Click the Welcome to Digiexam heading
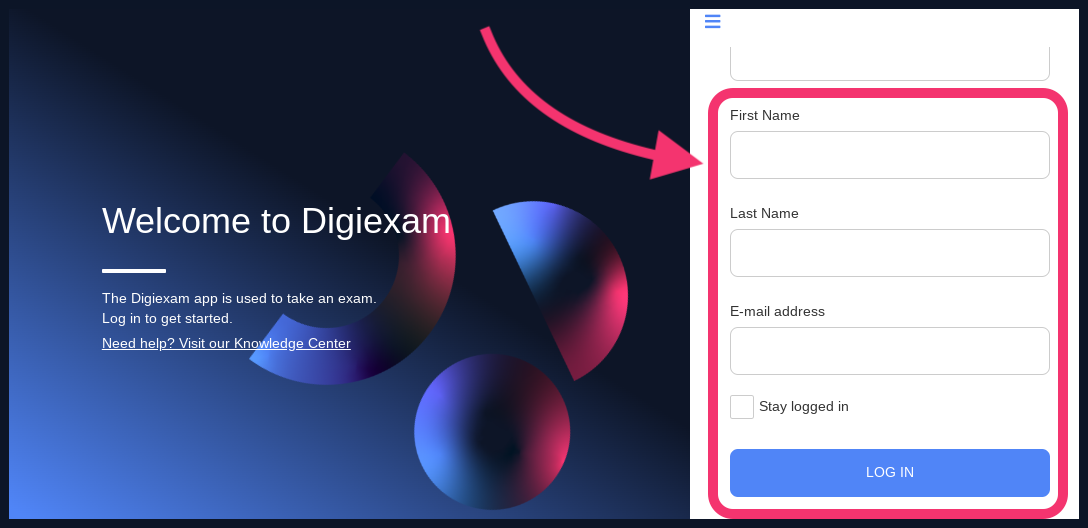 [x=276, y=221]
